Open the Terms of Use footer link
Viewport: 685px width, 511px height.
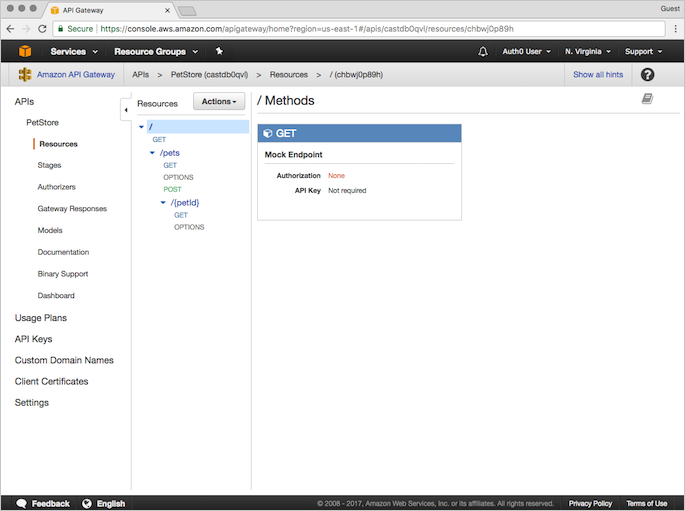click(x=647, y=503)
